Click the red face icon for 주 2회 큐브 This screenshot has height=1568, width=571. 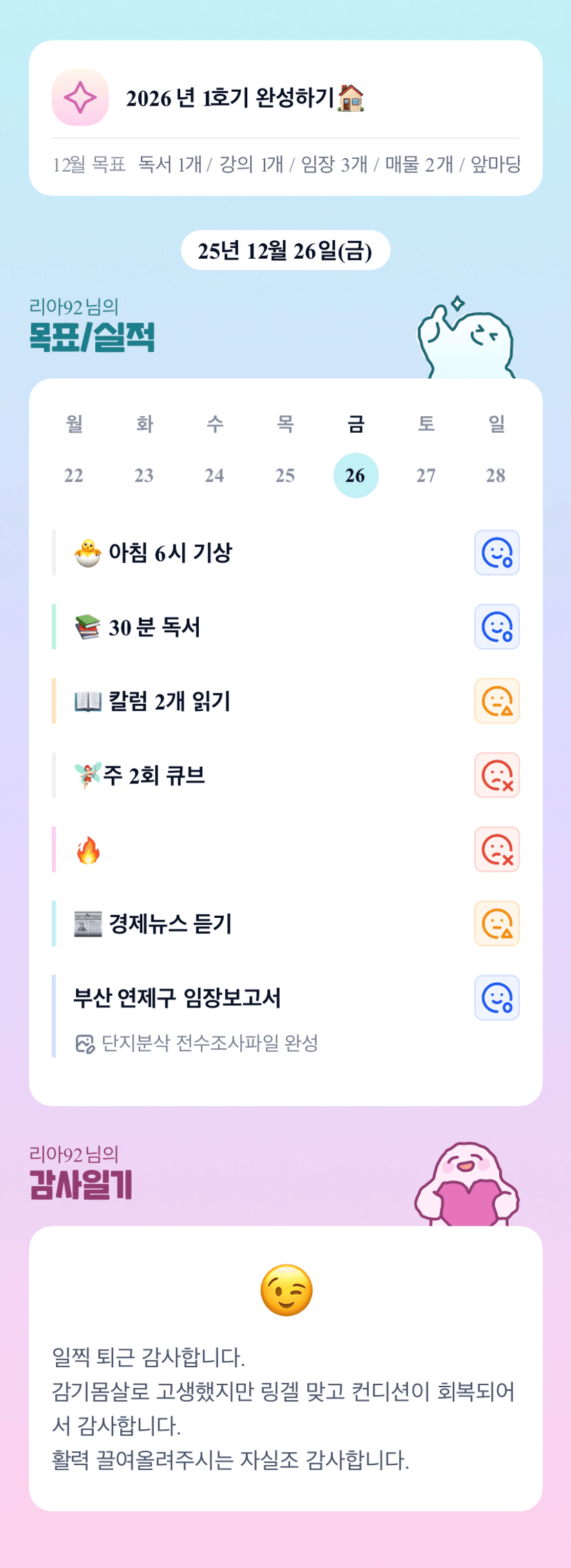pyautogui.click(x=496, y=775)
